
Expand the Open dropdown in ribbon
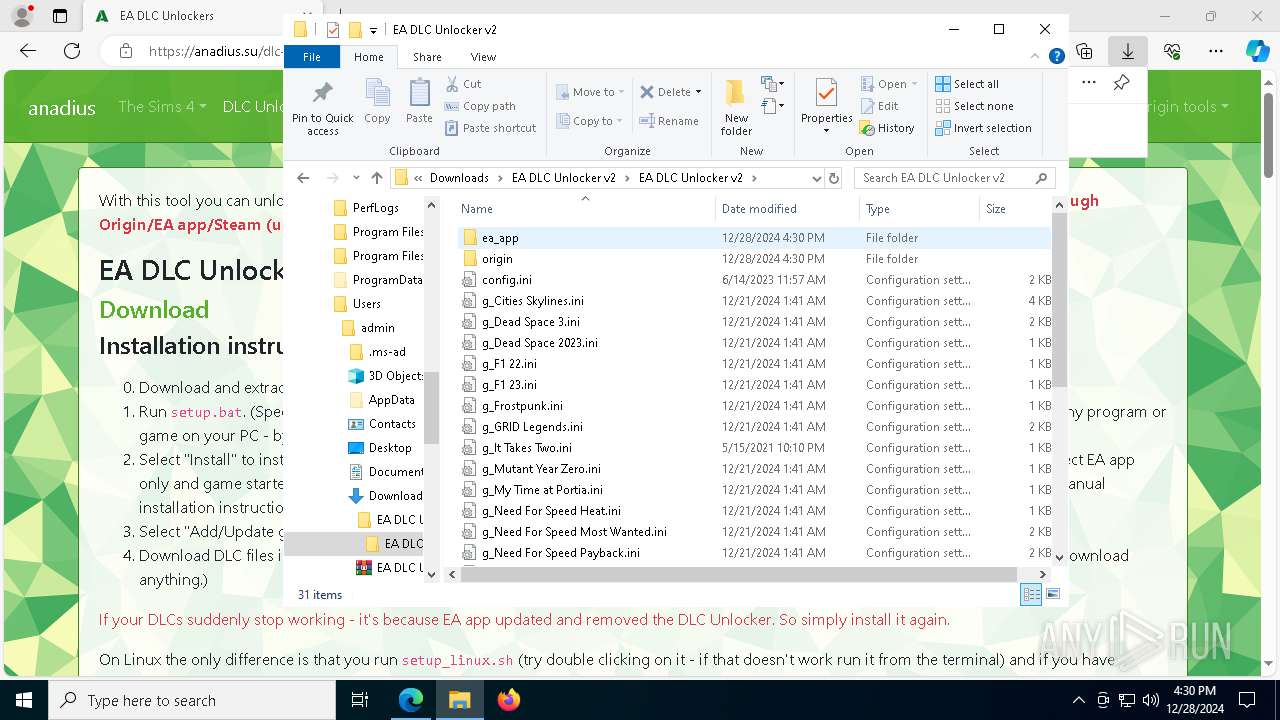pyautogui.click(x=914, y=84)
